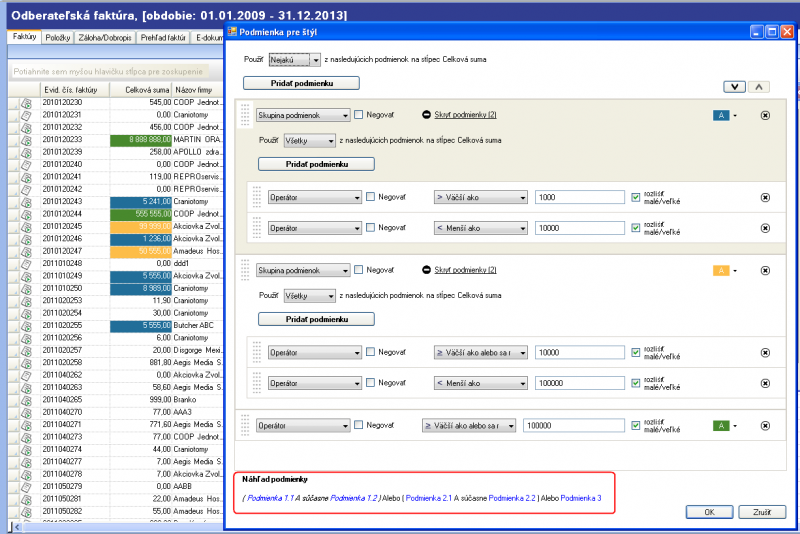Click the move up arrow button

point(758,86)
